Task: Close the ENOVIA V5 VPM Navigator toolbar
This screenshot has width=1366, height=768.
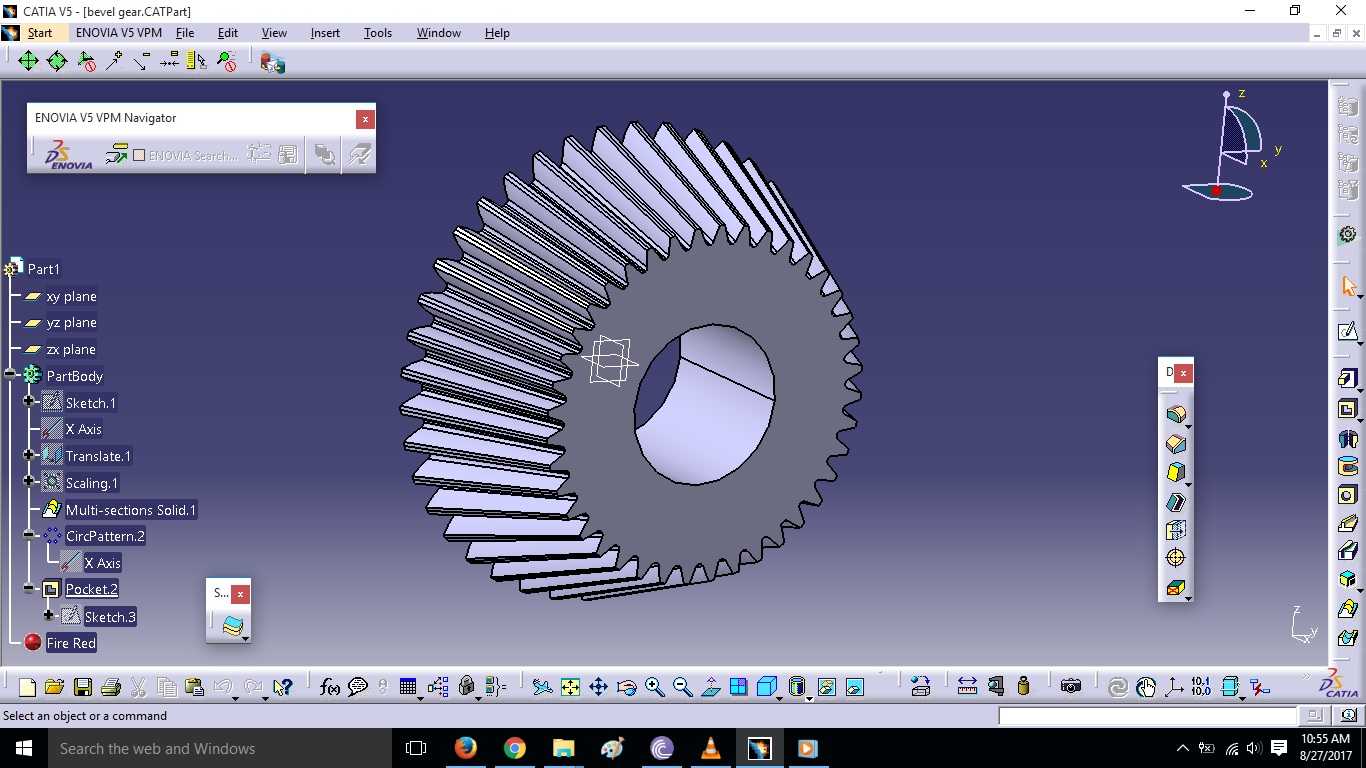Action: [365, 119]
